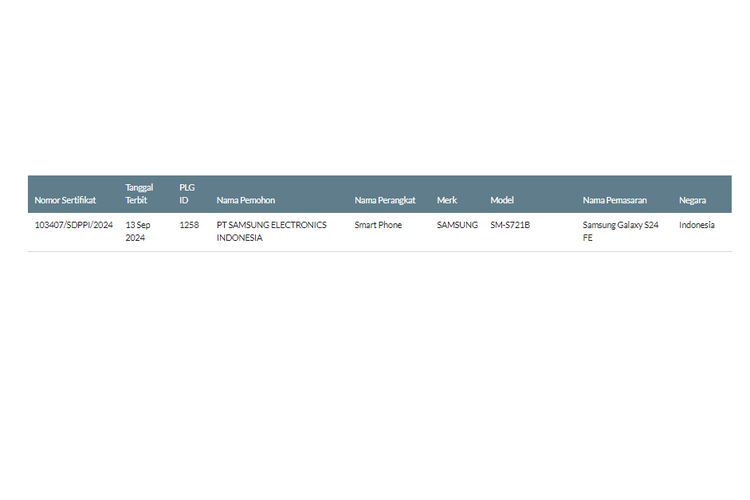750x500 pixels.
Task: Select the Tanggal Terbit column header
Action: [139, 193]
